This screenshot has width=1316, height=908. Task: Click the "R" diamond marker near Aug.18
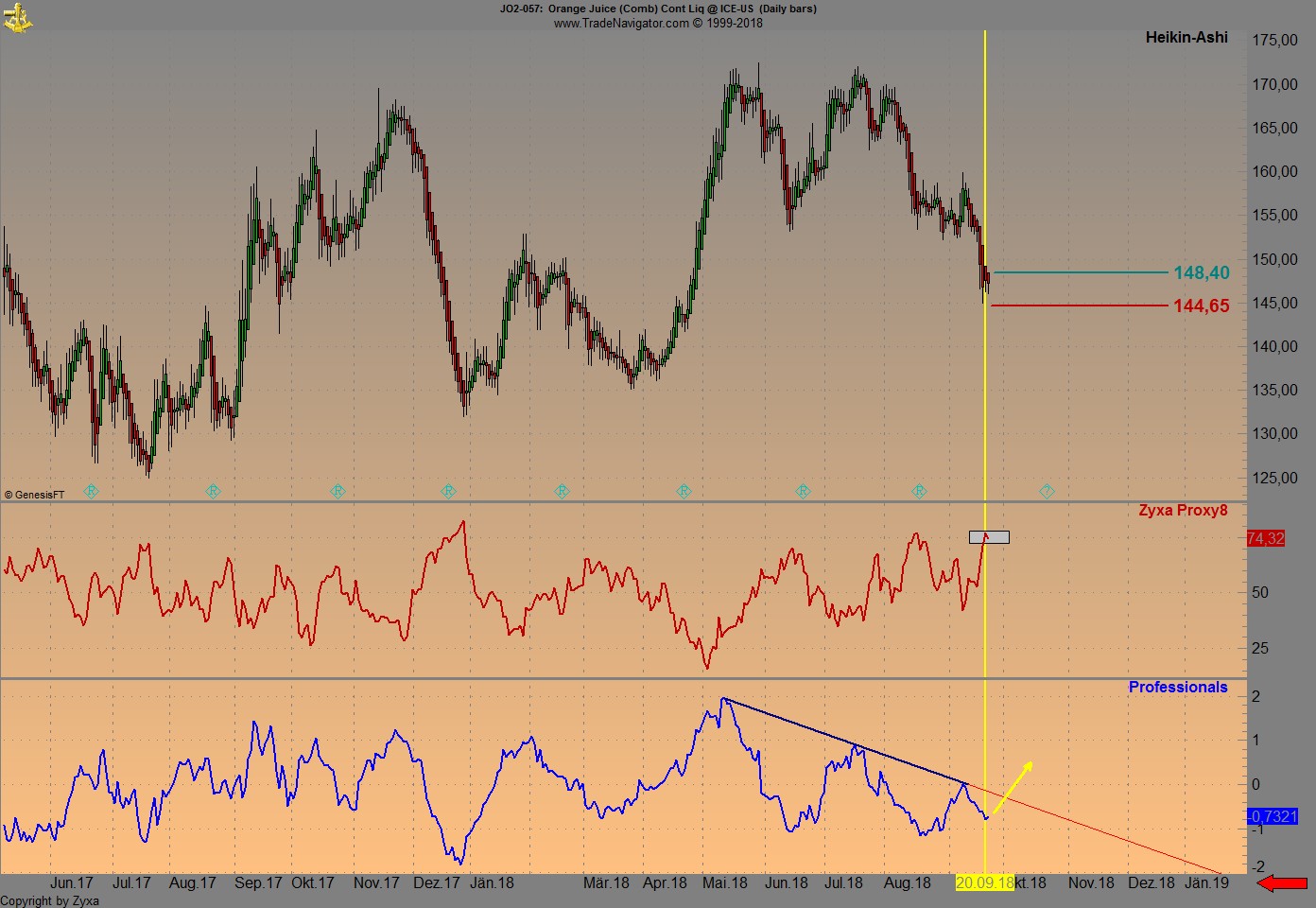click(x=919, y=491)
